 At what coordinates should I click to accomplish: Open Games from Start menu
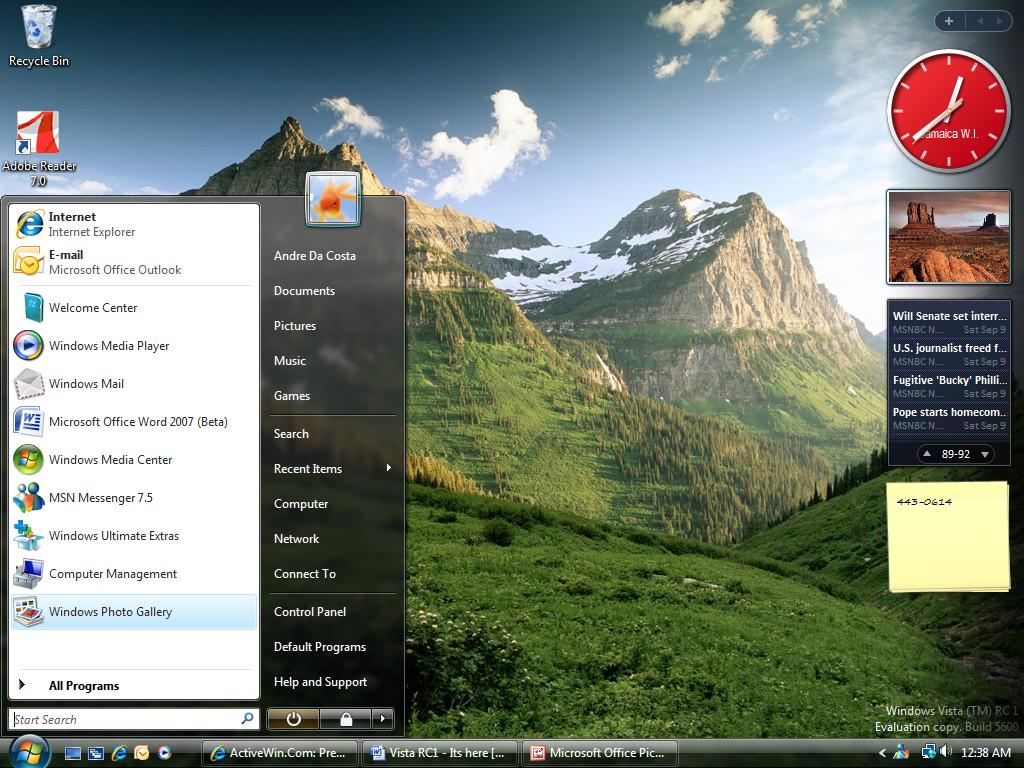pos(332,395)
